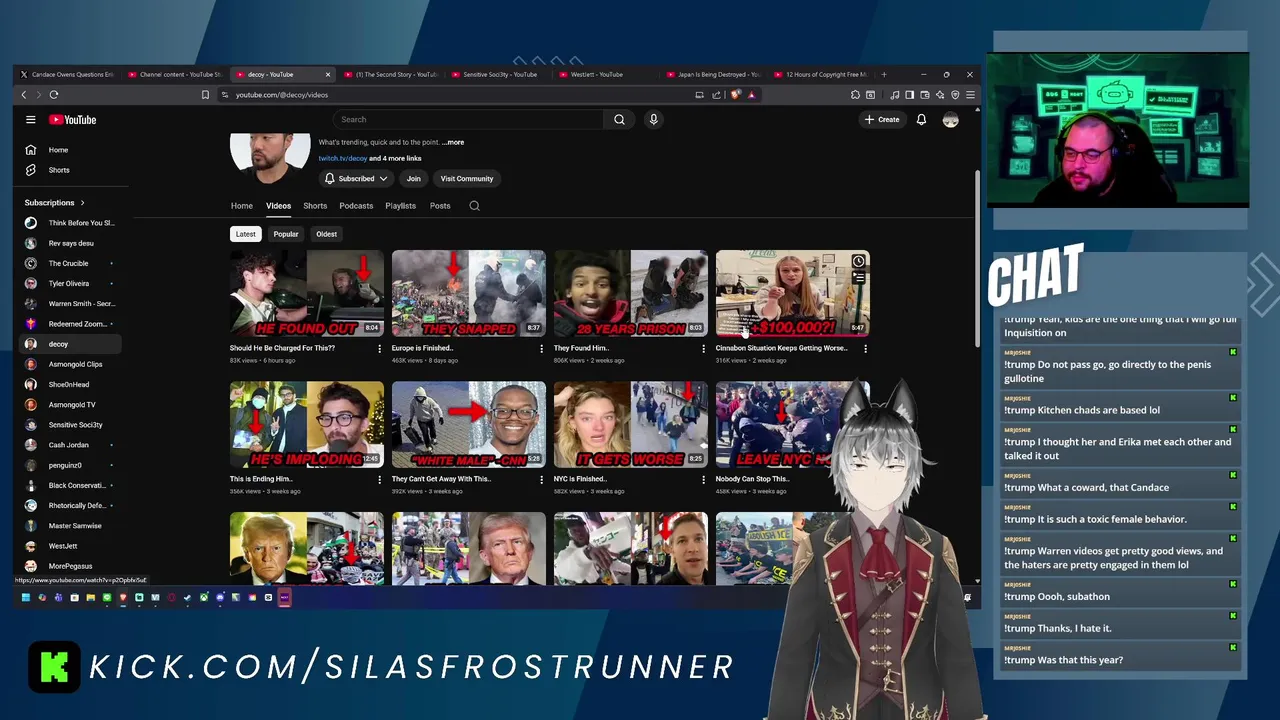Switch to the channel Shorts tab
This screenshot has height=720, width=1280.
(x=315, y=206)
